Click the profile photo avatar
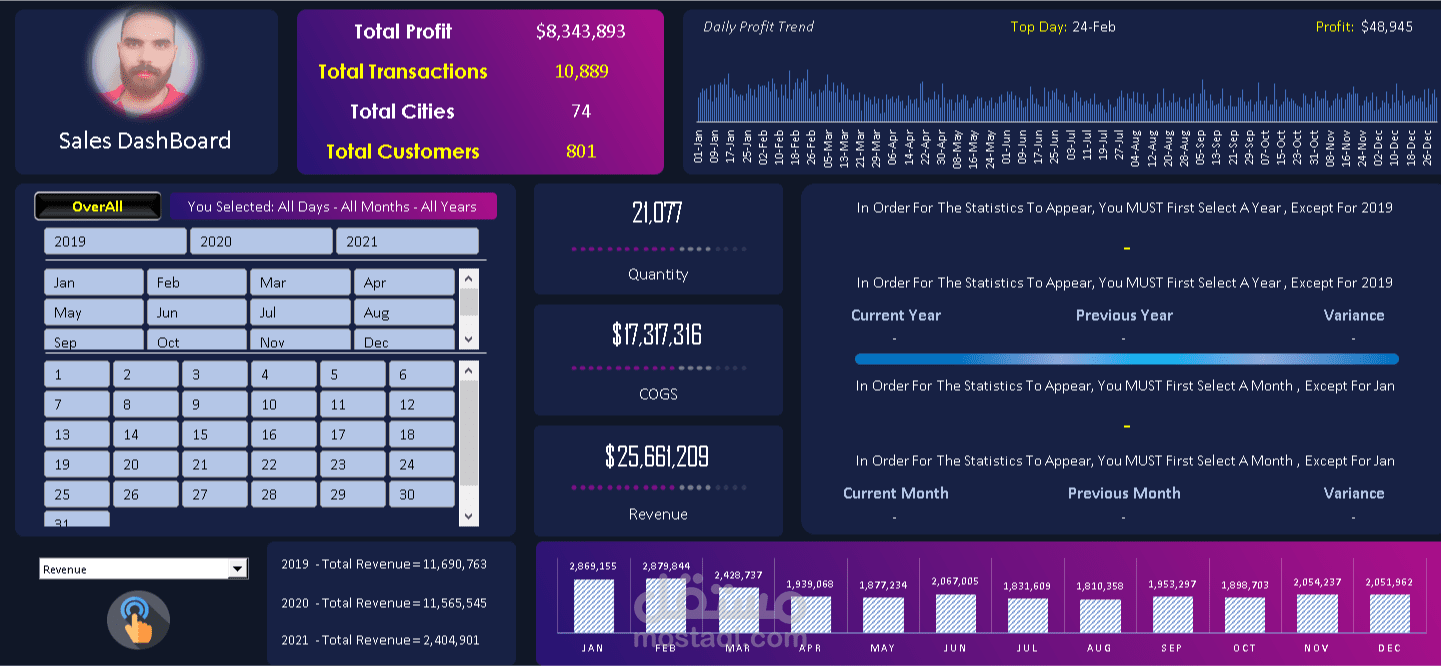1441x666 pixels. pos(146,61)
